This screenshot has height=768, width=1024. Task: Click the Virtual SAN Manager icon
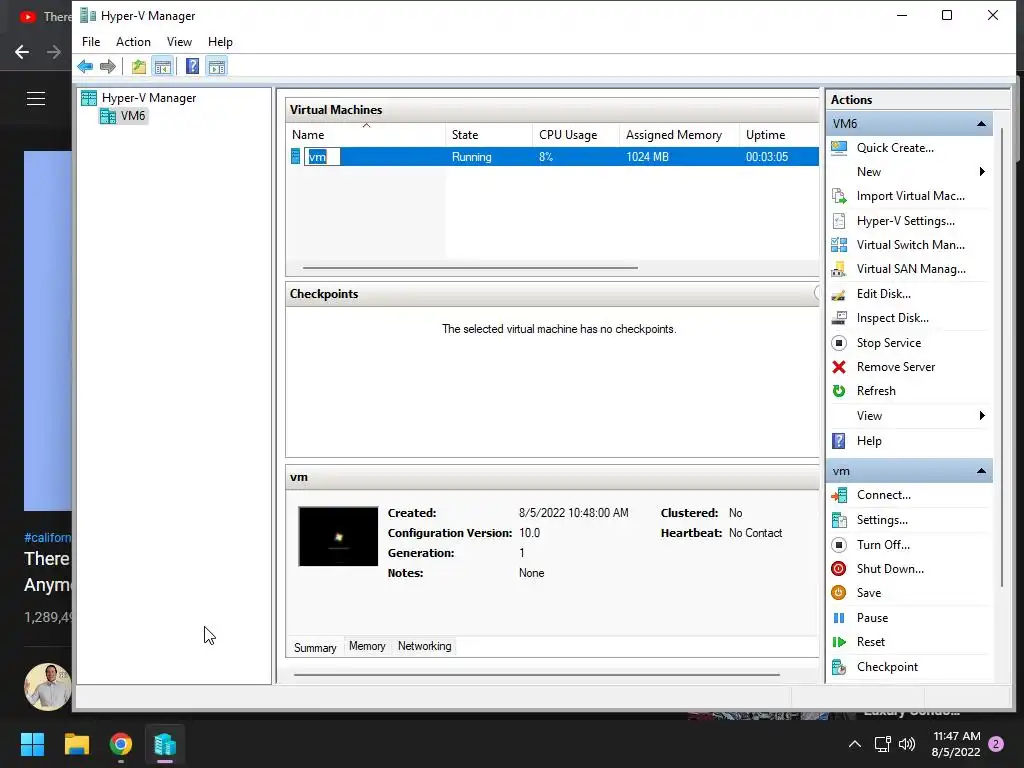[839, 269]
